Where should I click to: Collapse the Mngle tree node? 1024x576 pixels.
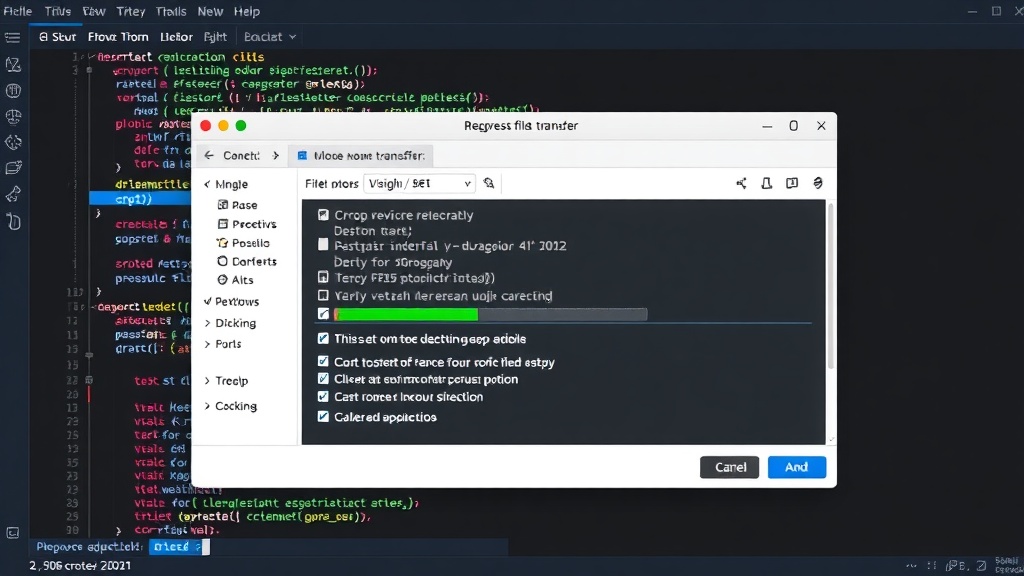point(207,184)
